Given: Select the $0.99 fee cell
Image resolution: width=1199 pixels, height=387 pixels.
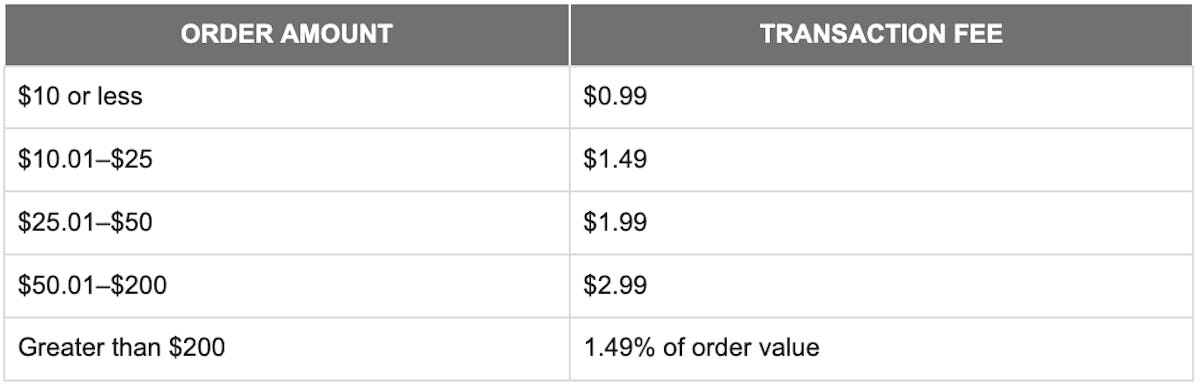Looking at the screenshot, I should coord(882,97).
